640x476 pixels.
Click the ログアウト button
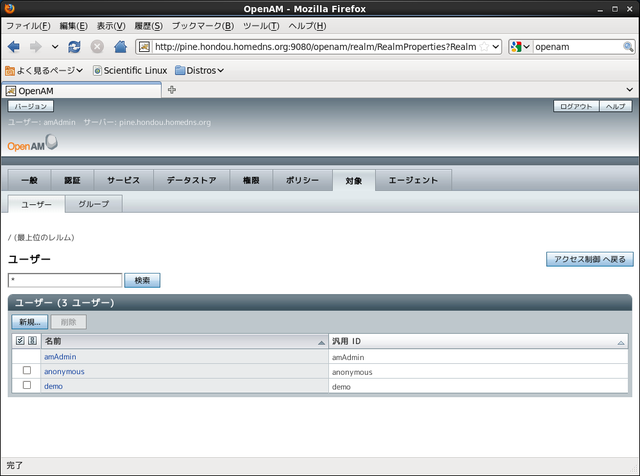pos(576,106)
